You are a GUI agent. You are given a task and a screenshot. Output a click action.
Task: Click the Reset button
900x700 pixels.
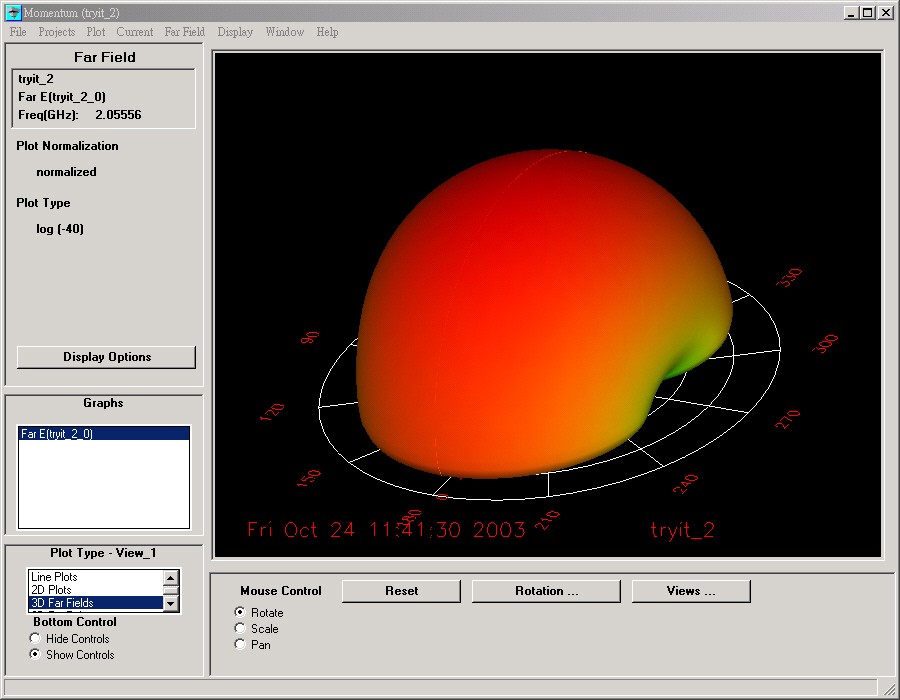[401, 591]
